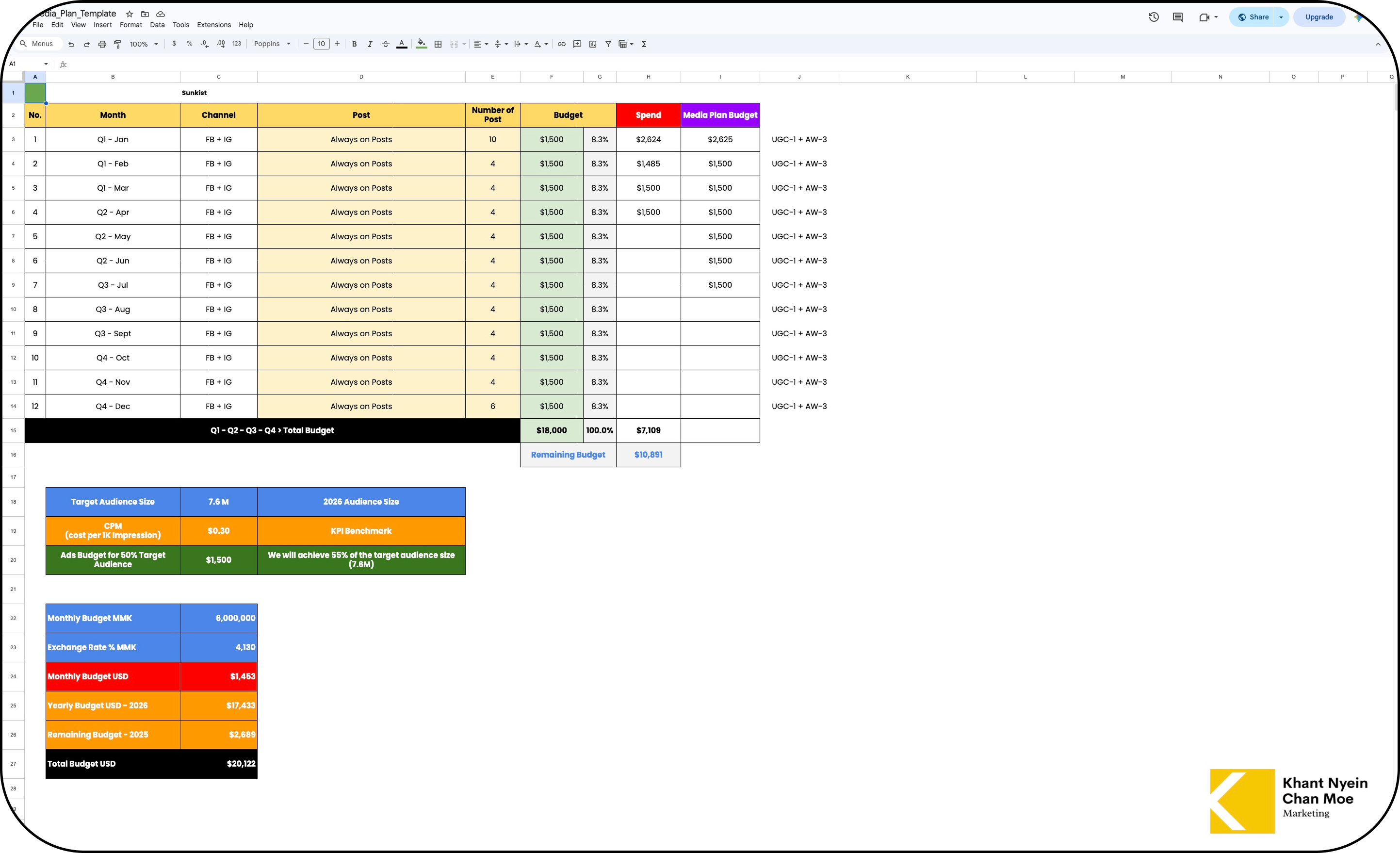The width and height of the screenshot is (1400, 853).
Task: Open the vertical align dropdown
Action: coord(501,44)
